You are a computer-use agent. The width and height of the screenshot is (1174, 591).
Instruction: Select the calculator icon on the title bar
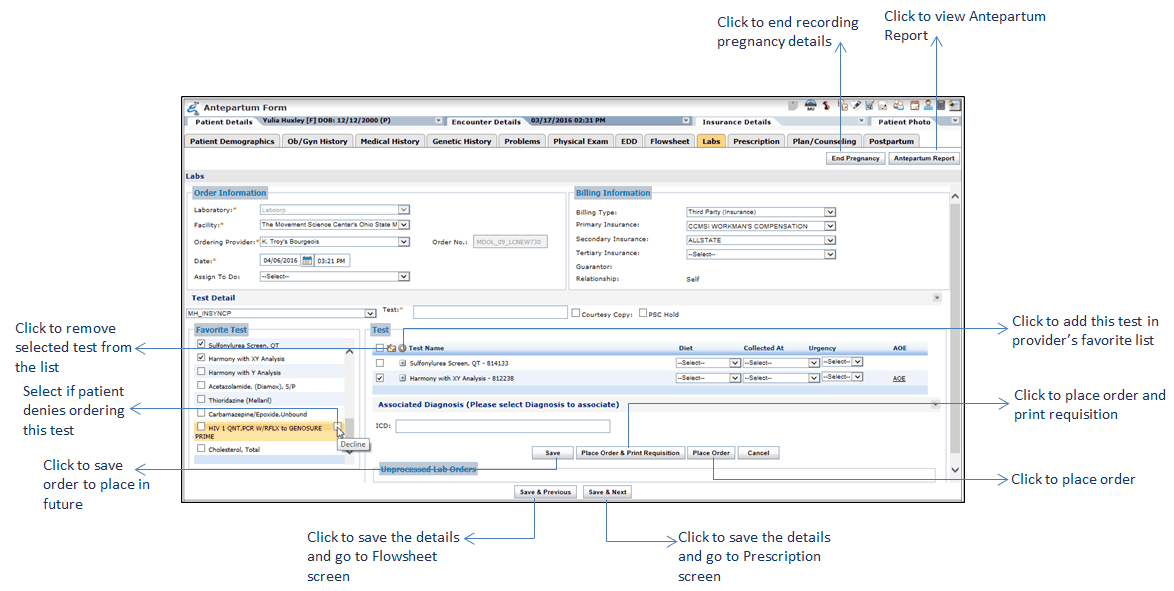tap(940, 105)
